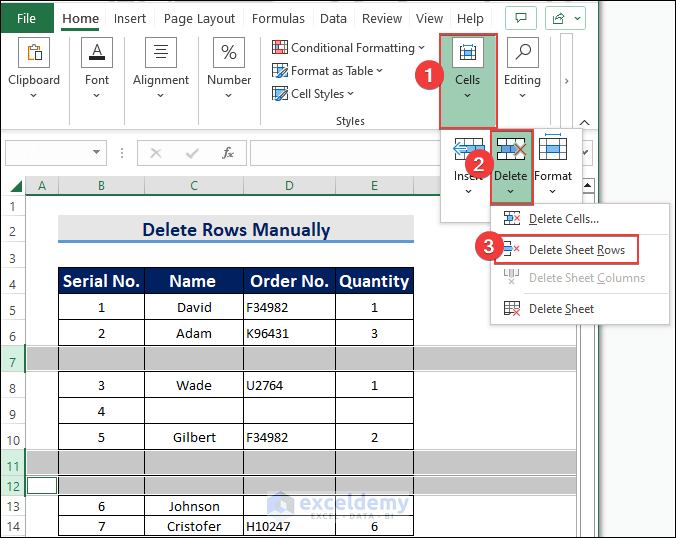Switch to the Page Layout tab
The image size is (676, 538).
pos(199,18)
